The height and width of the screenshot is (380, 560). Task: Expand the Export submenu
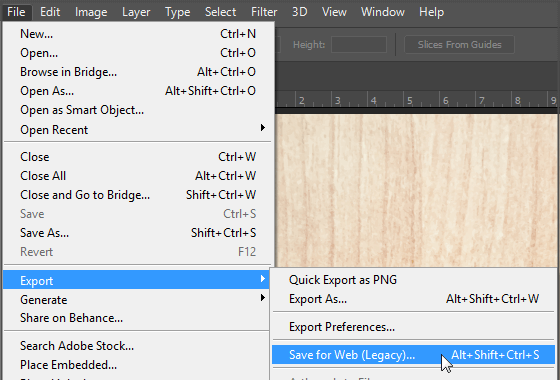[x=136, y=280]
